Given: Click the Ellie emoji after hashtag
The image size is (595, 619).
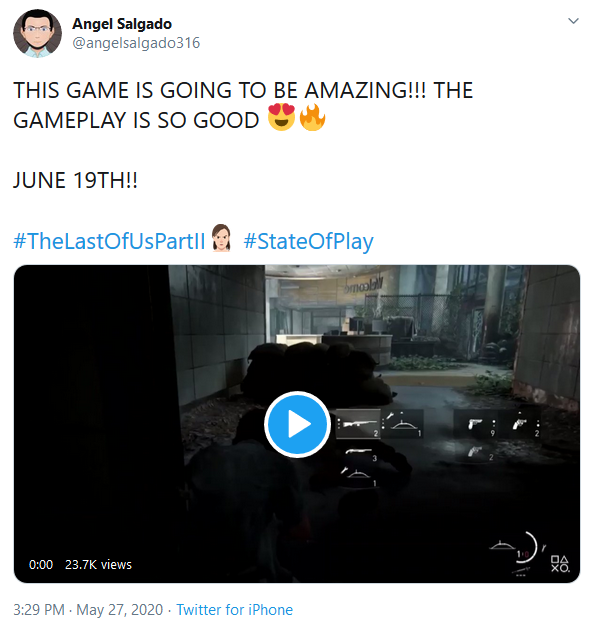Looking at the screenshot, I should point(221,238).
